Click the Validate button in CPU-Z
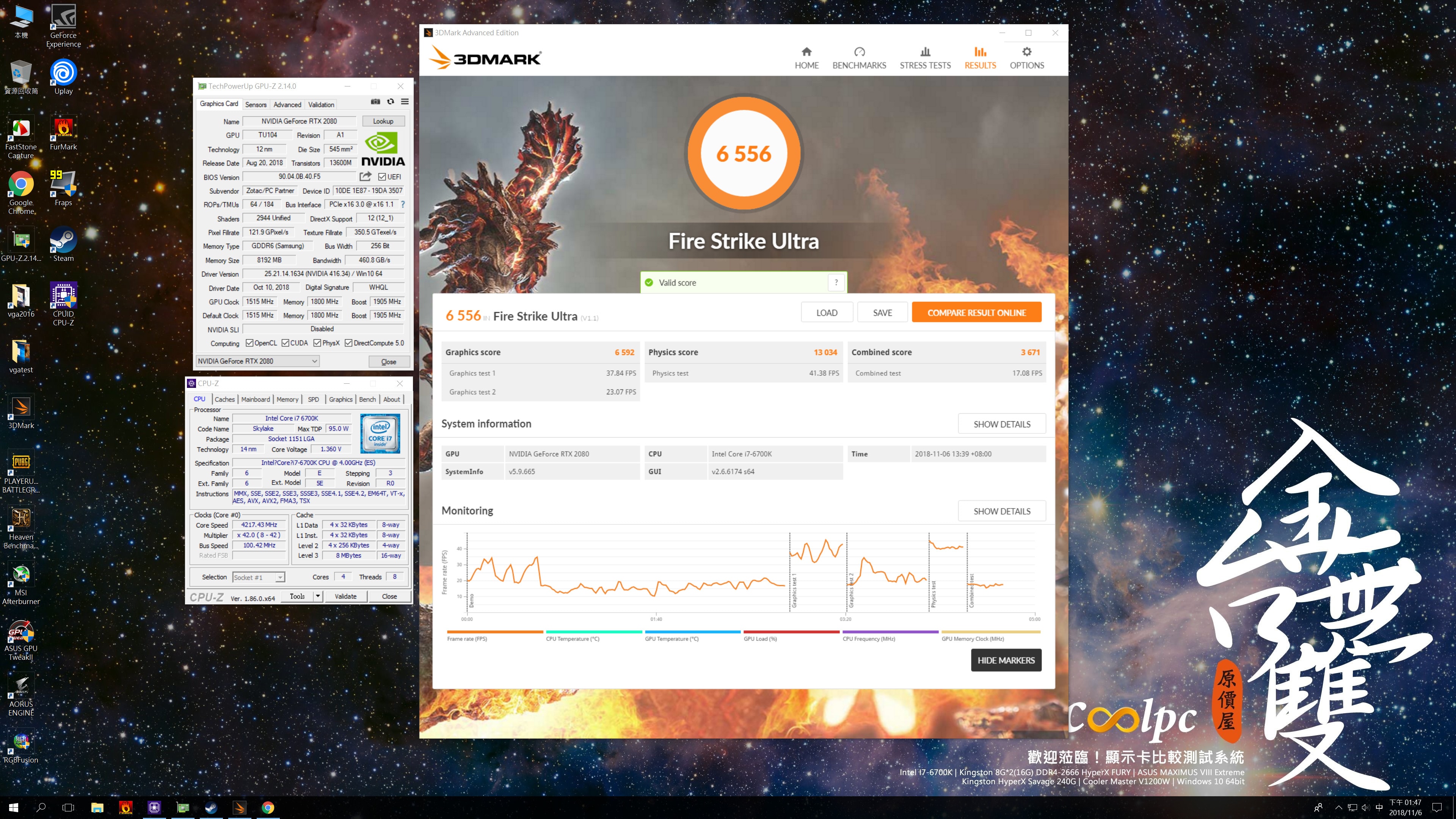 coord(345,596)
